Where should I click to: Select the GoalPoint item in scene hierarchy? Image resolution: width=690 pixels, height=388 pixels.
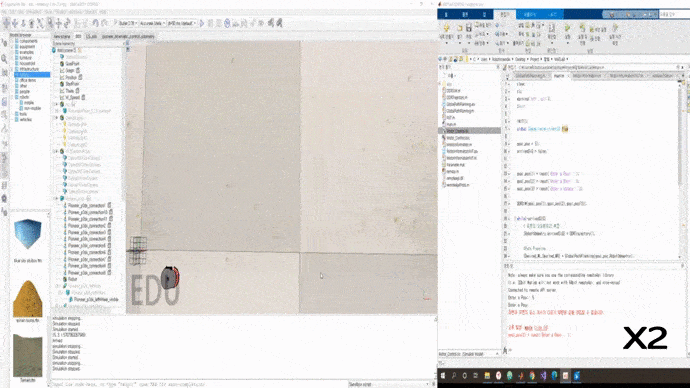(72, 64)
